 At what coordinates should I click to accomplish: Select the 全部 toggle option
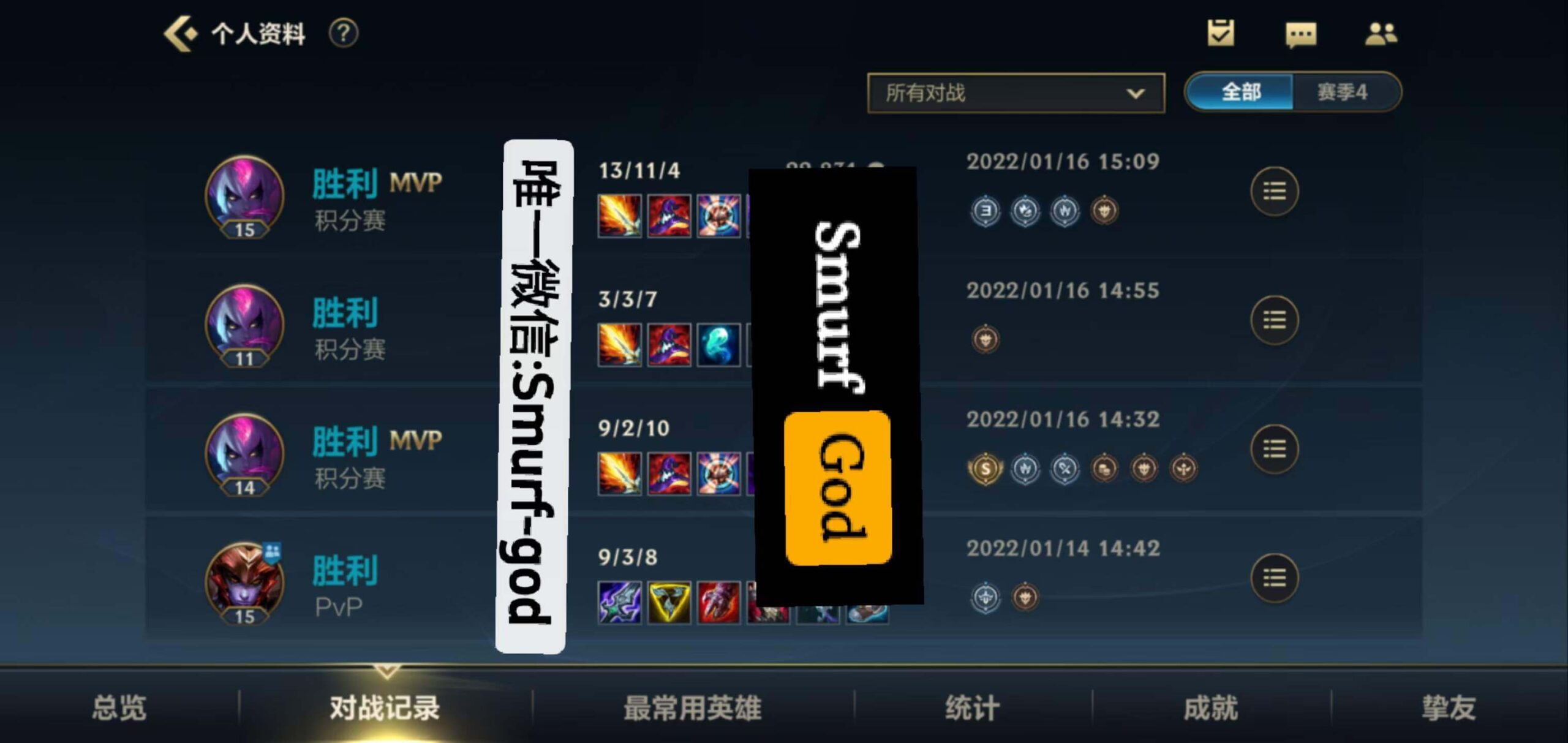click(x=1240, y=92)
